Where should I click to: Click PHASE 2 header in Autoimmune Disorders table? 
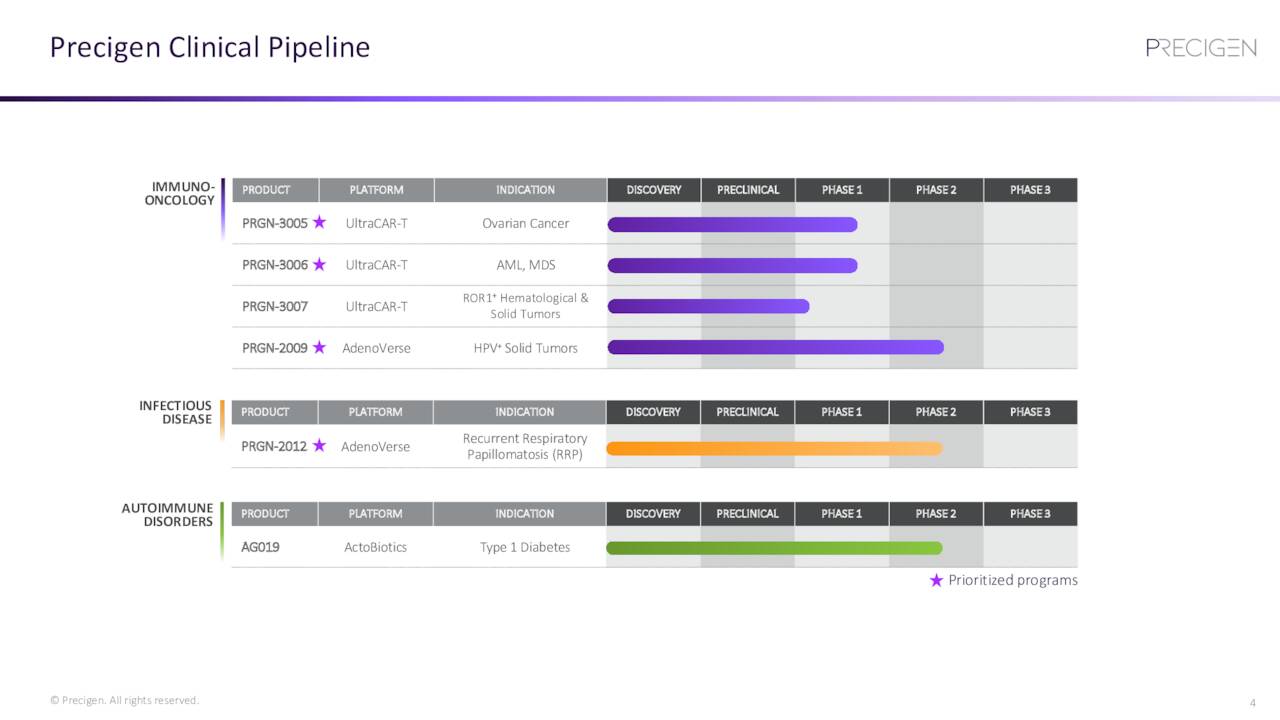coord(935,514)
